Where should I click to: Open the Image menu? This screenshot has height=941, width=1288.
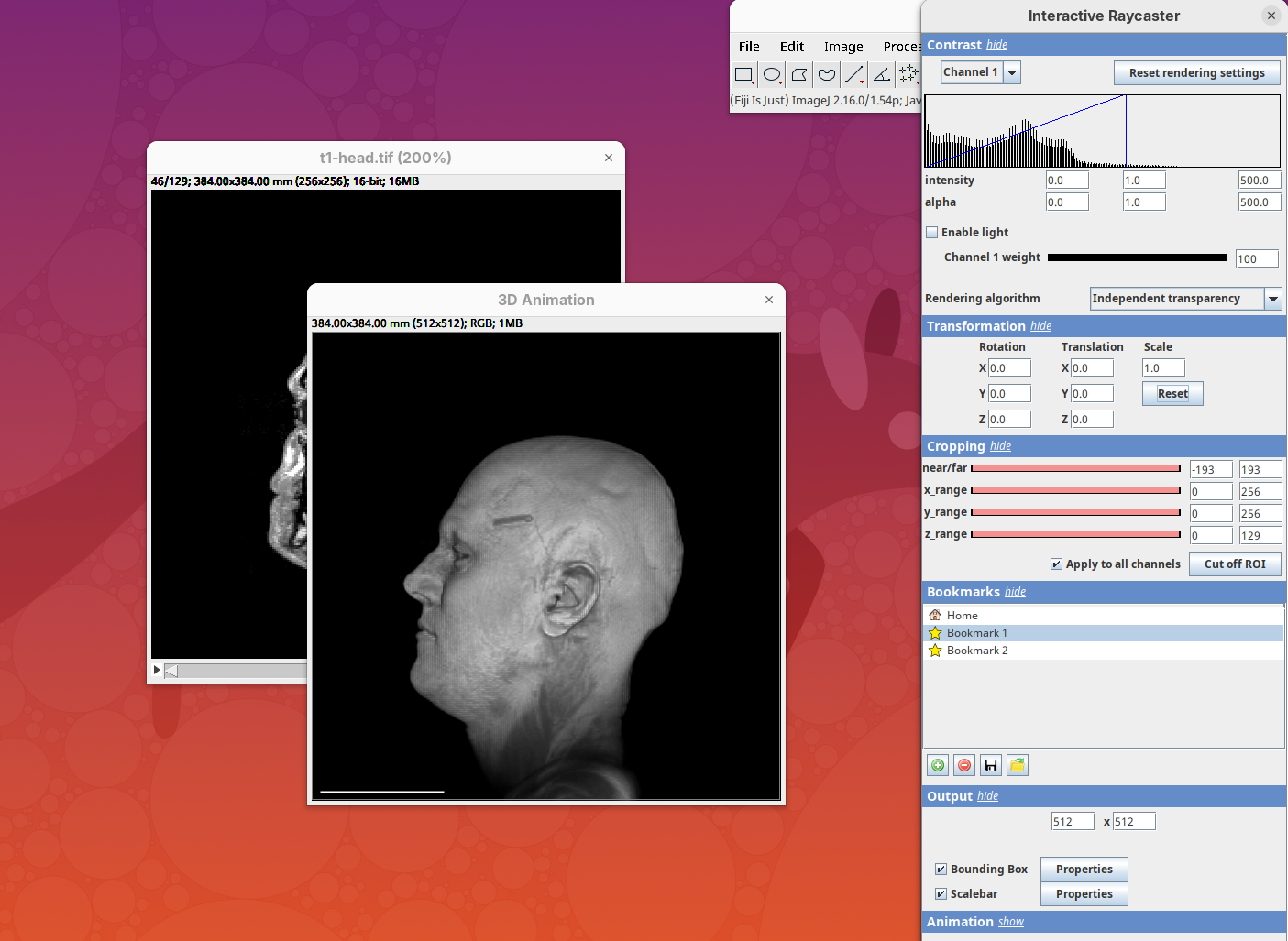coord(842,47)
